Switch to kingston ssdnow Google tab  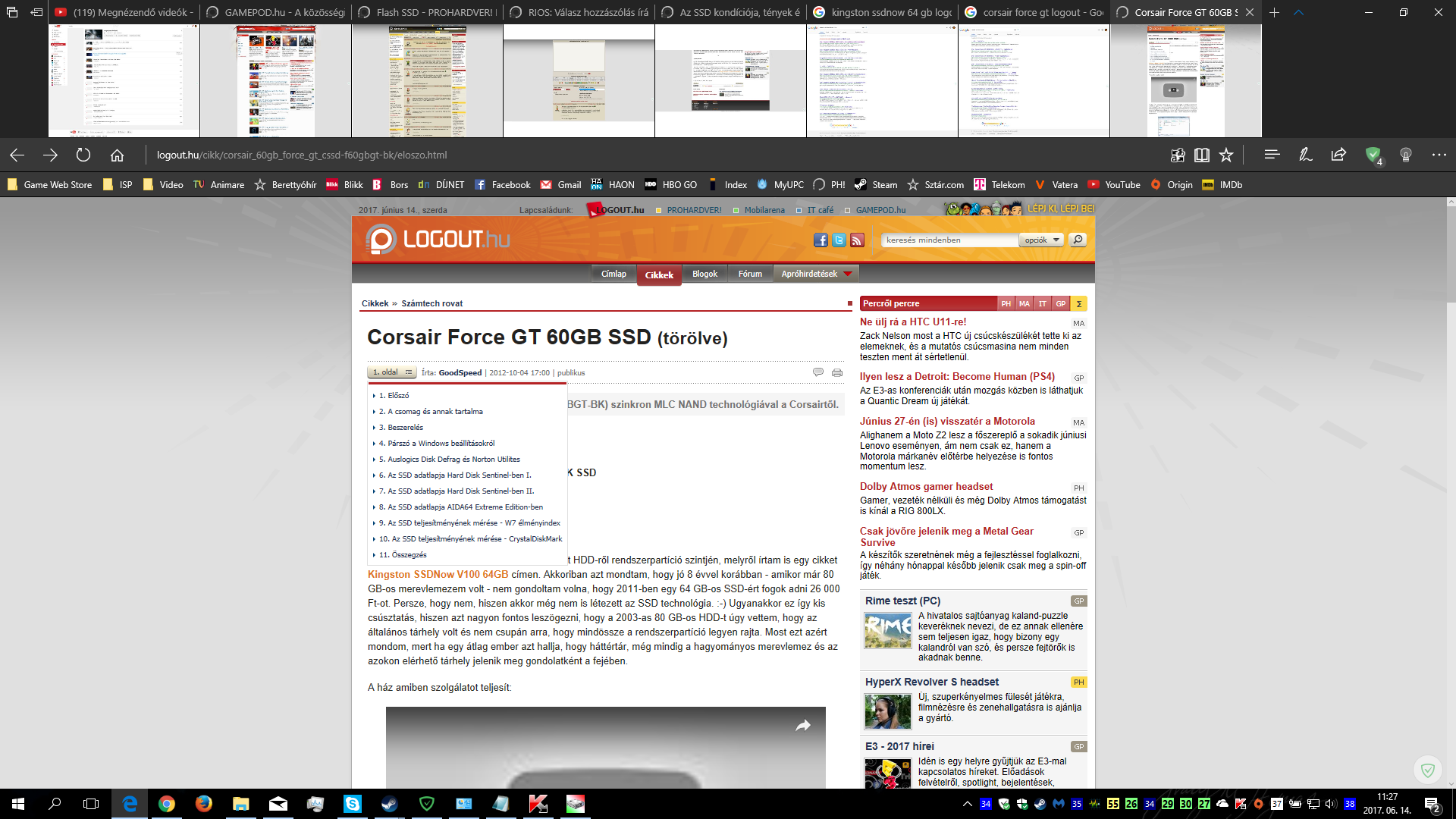point(882,12)
